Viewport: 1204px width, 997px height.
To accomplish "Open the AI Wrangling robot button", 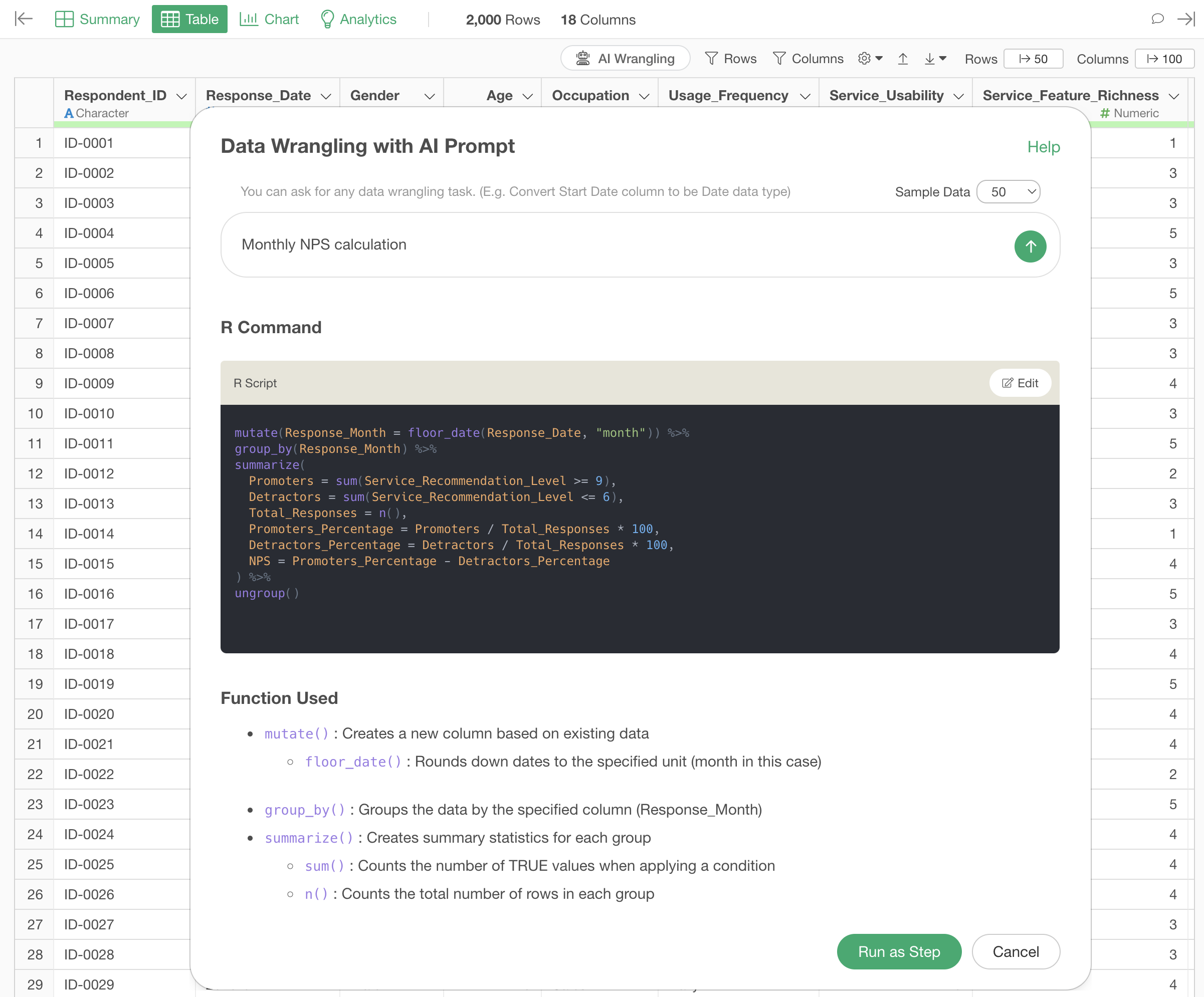I will coord(625,59).
